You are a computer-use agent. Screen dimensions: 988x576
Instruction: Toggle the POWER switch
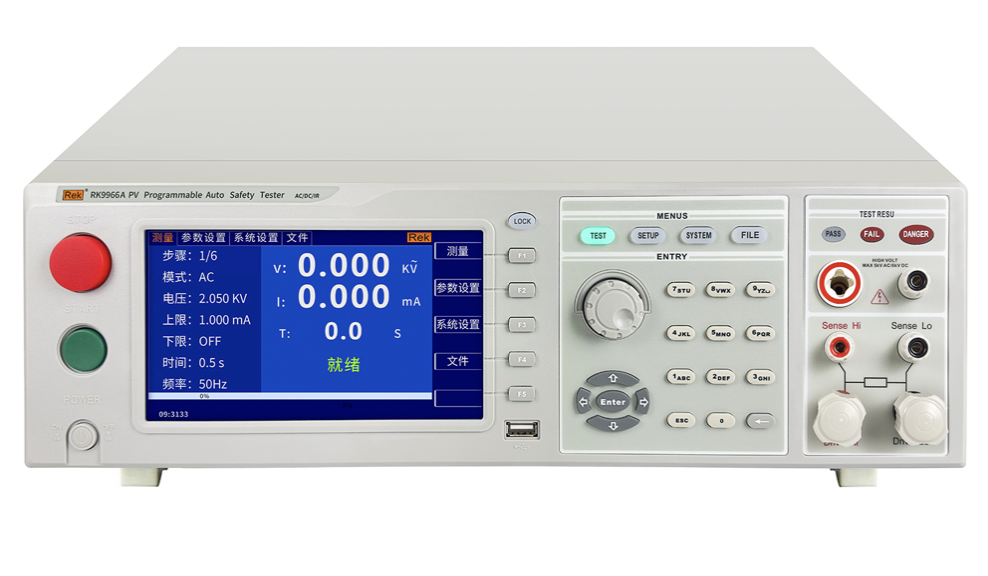(x=83, y=435)
